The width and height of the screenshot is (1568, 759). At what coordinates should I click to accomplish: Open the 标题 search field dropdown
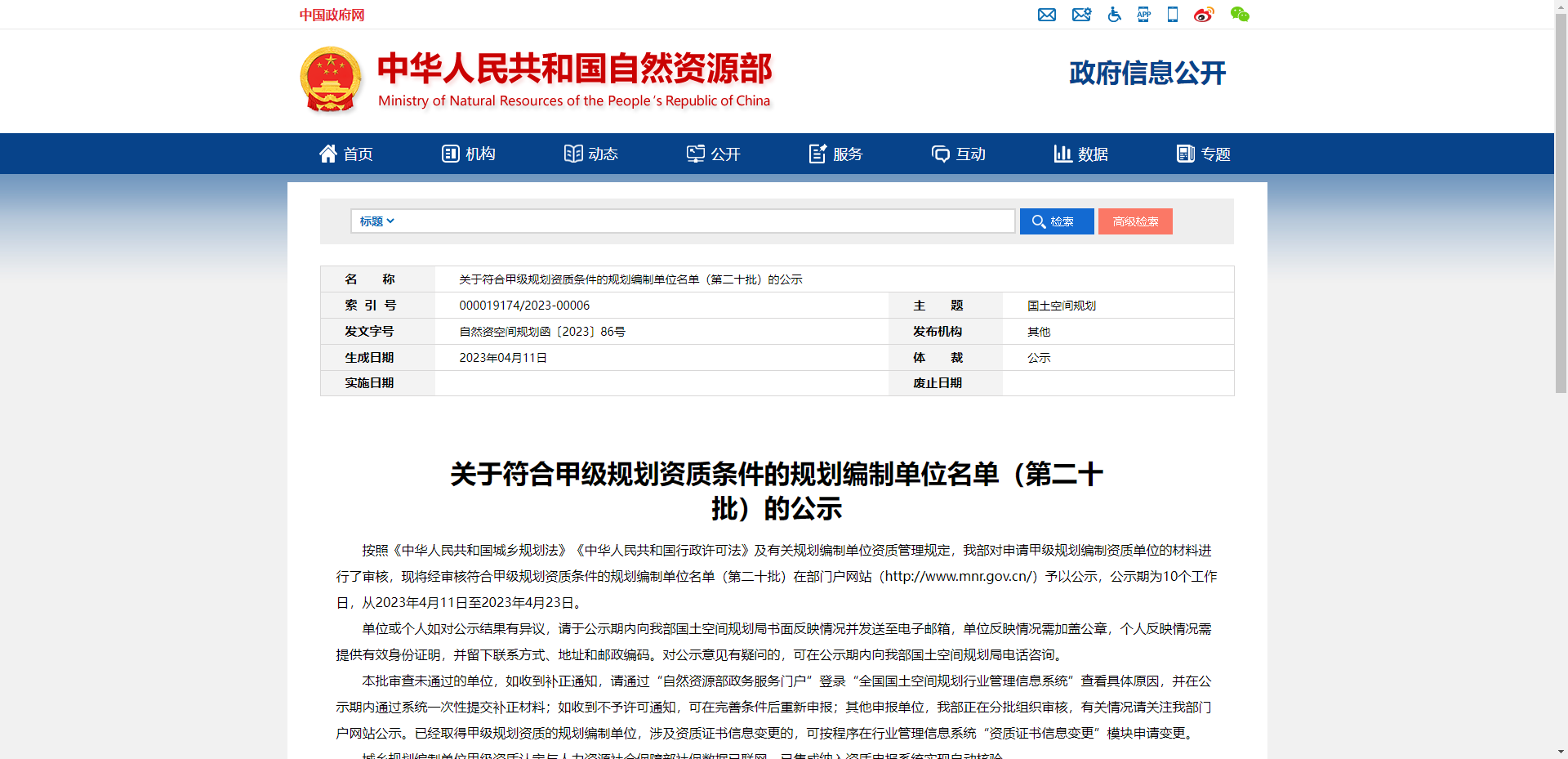click(x=376, y=221)
